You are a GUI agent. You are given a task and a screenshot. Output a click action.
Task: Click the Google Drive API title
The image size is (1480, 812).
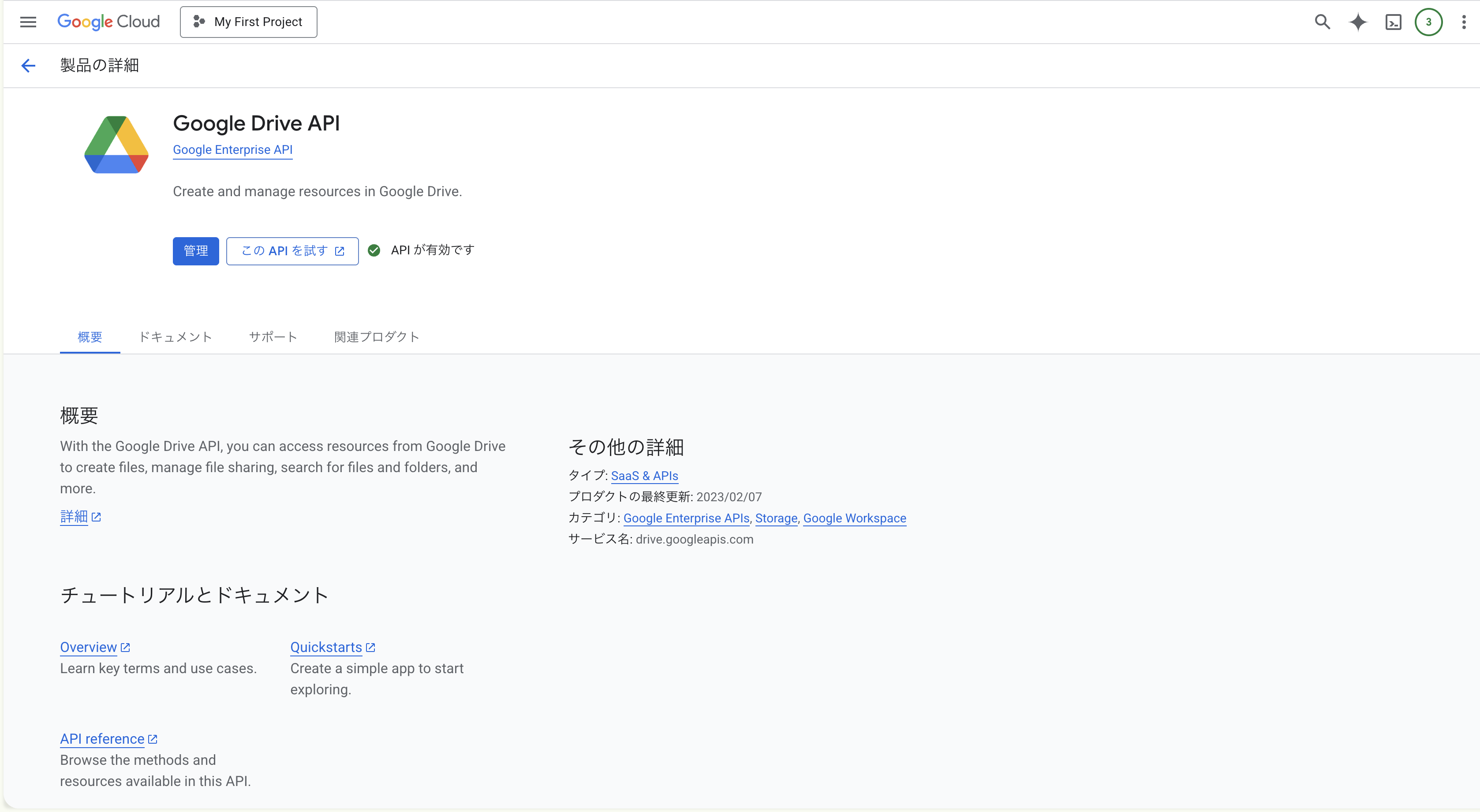coord(256,123)
